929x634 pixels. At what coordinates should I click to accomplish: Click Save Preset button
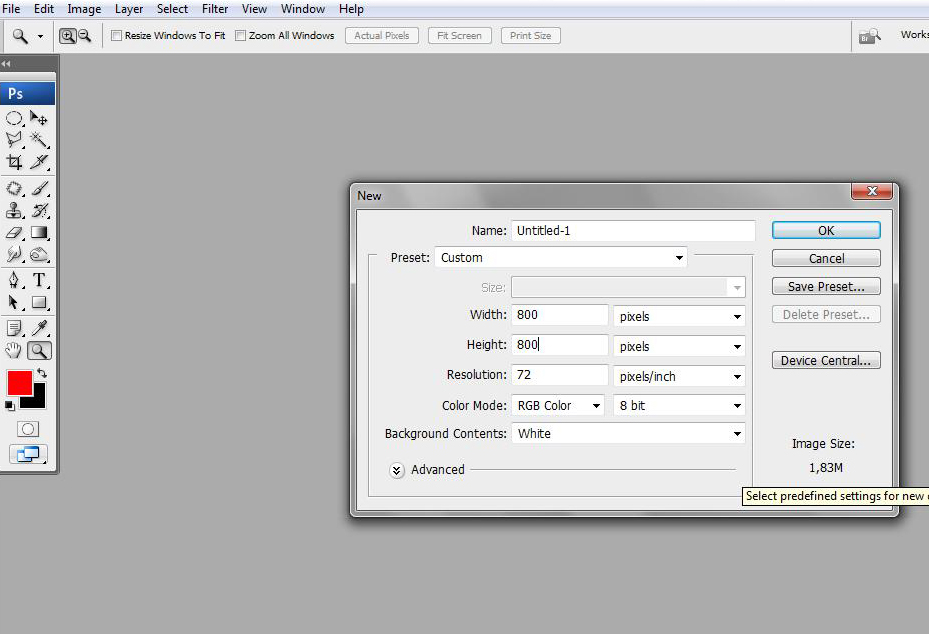point(826,286)
